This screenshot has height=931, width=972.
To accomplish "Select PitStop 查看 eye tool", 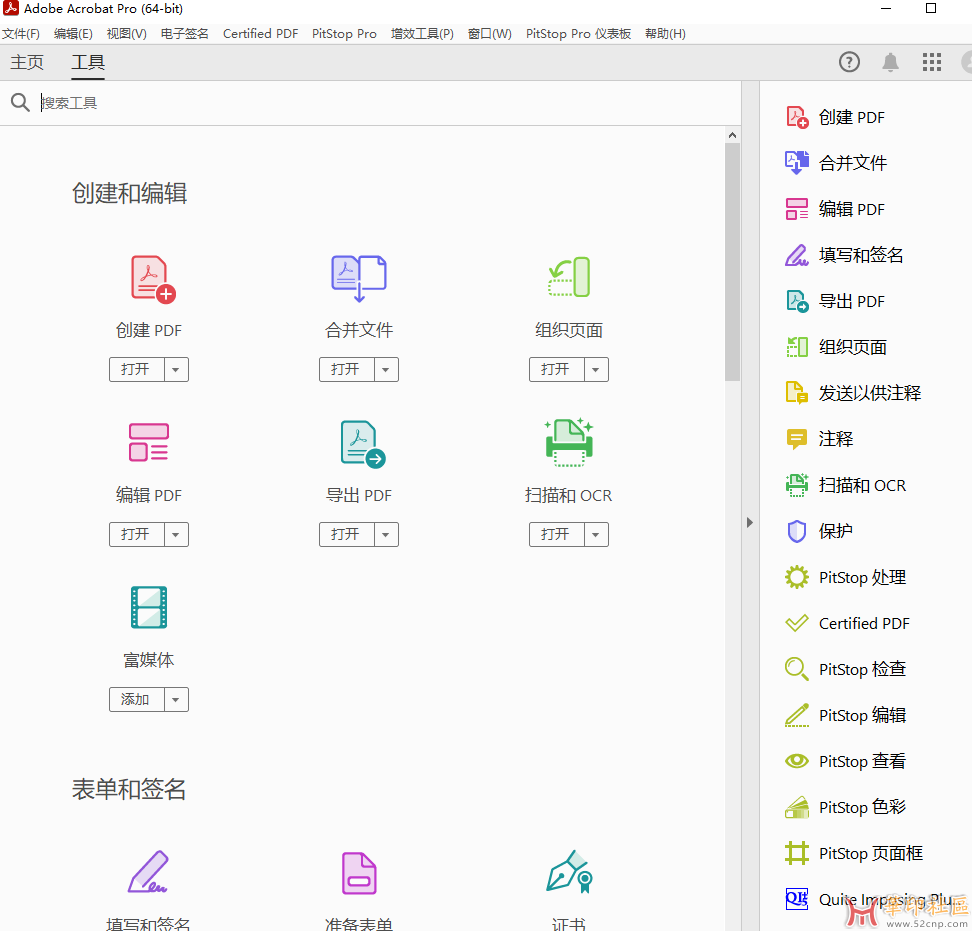I will (x=846, y=761).
